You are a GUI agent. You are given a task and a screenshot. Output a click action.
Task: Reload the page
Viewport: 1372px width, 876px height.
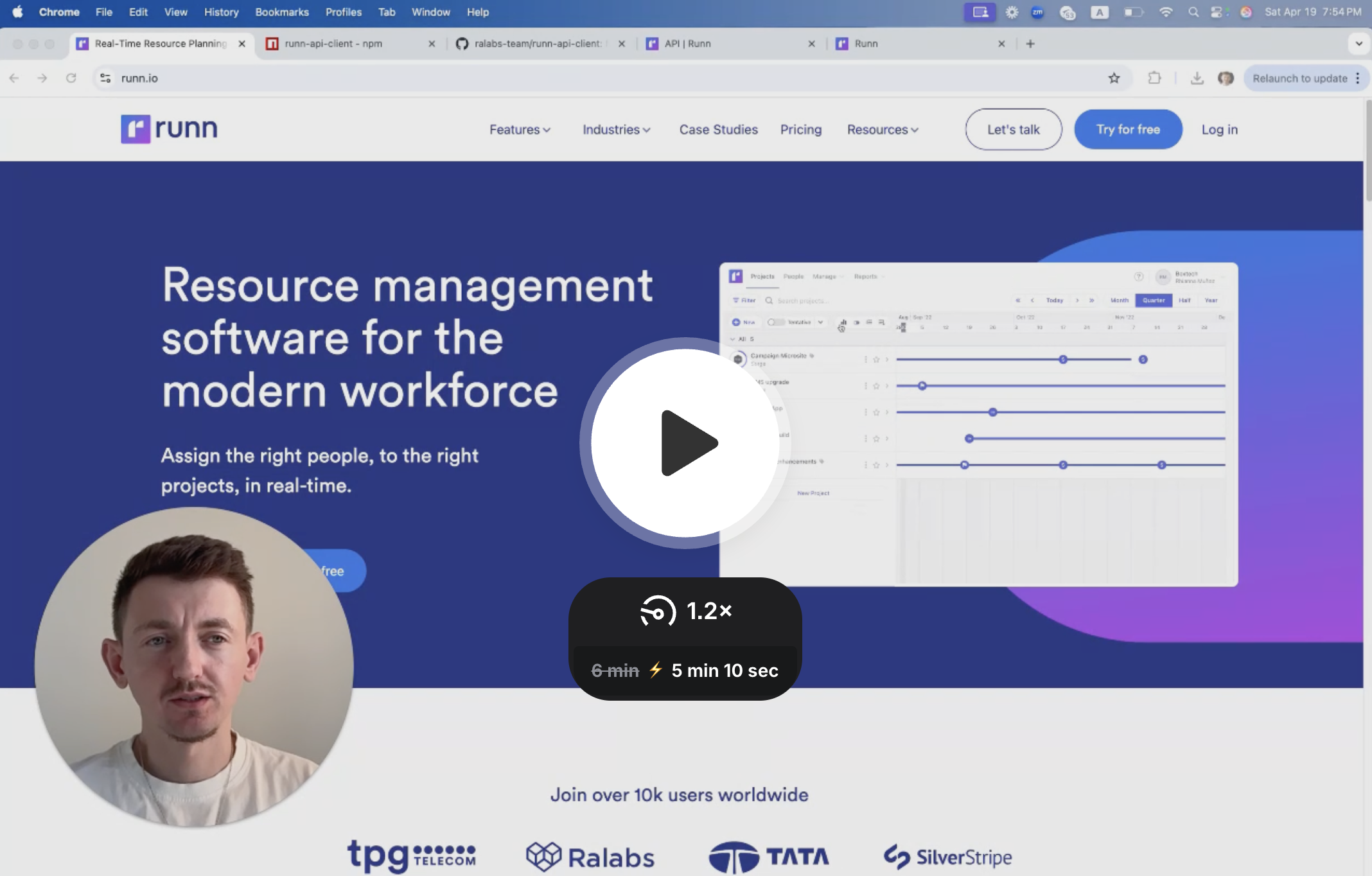pyautogui.click(x=71, y=78)
